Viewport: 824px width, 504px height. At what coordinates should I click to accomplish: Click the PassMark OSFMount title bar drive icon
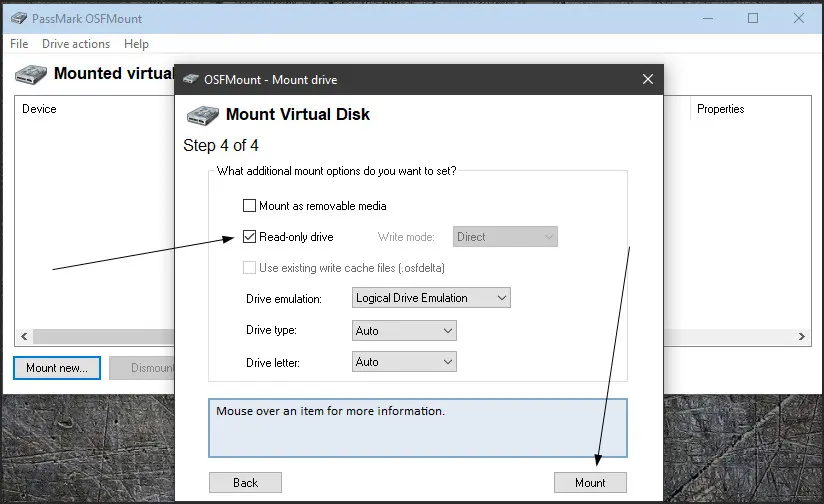click(x=19, y=18)
